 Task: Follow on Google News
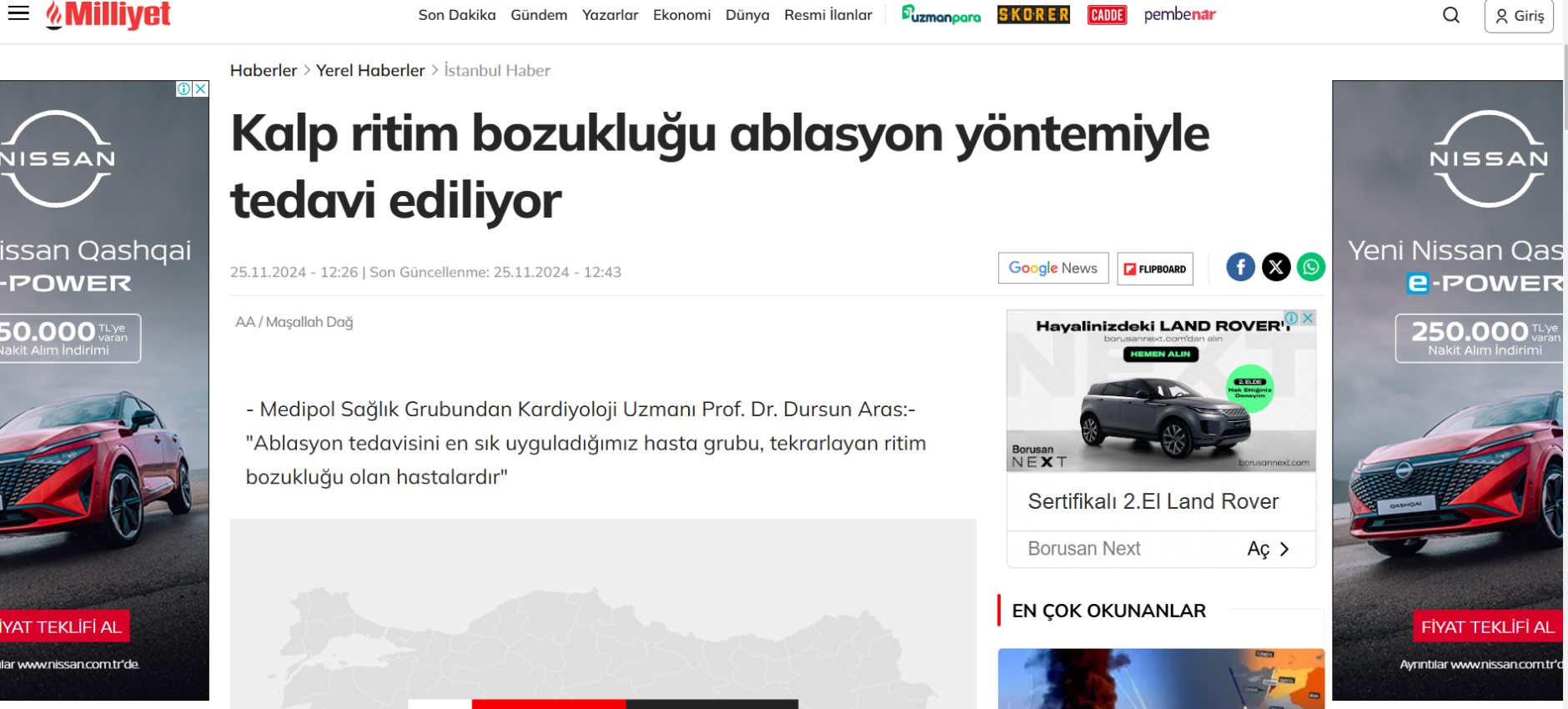(x=1053, y=268)
